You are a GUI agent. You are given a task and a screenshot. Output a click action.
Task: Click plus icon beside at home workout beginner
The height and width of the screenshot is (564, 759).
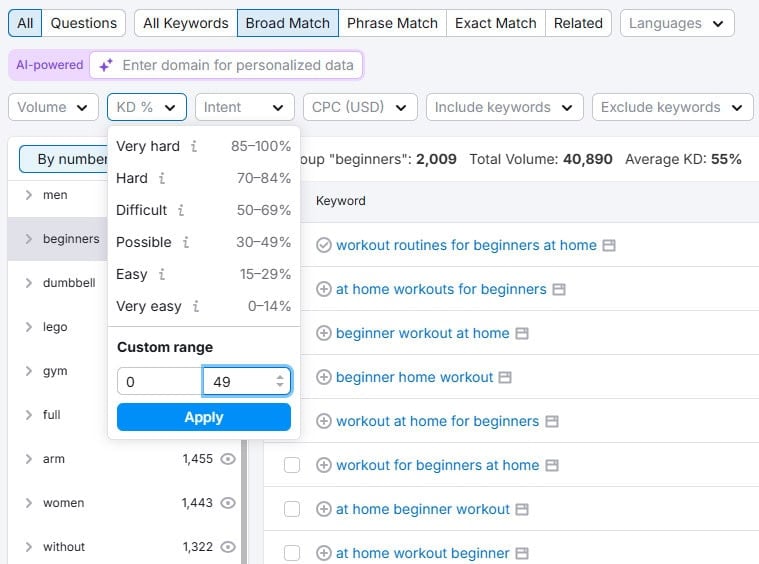(x=323, y=553)
